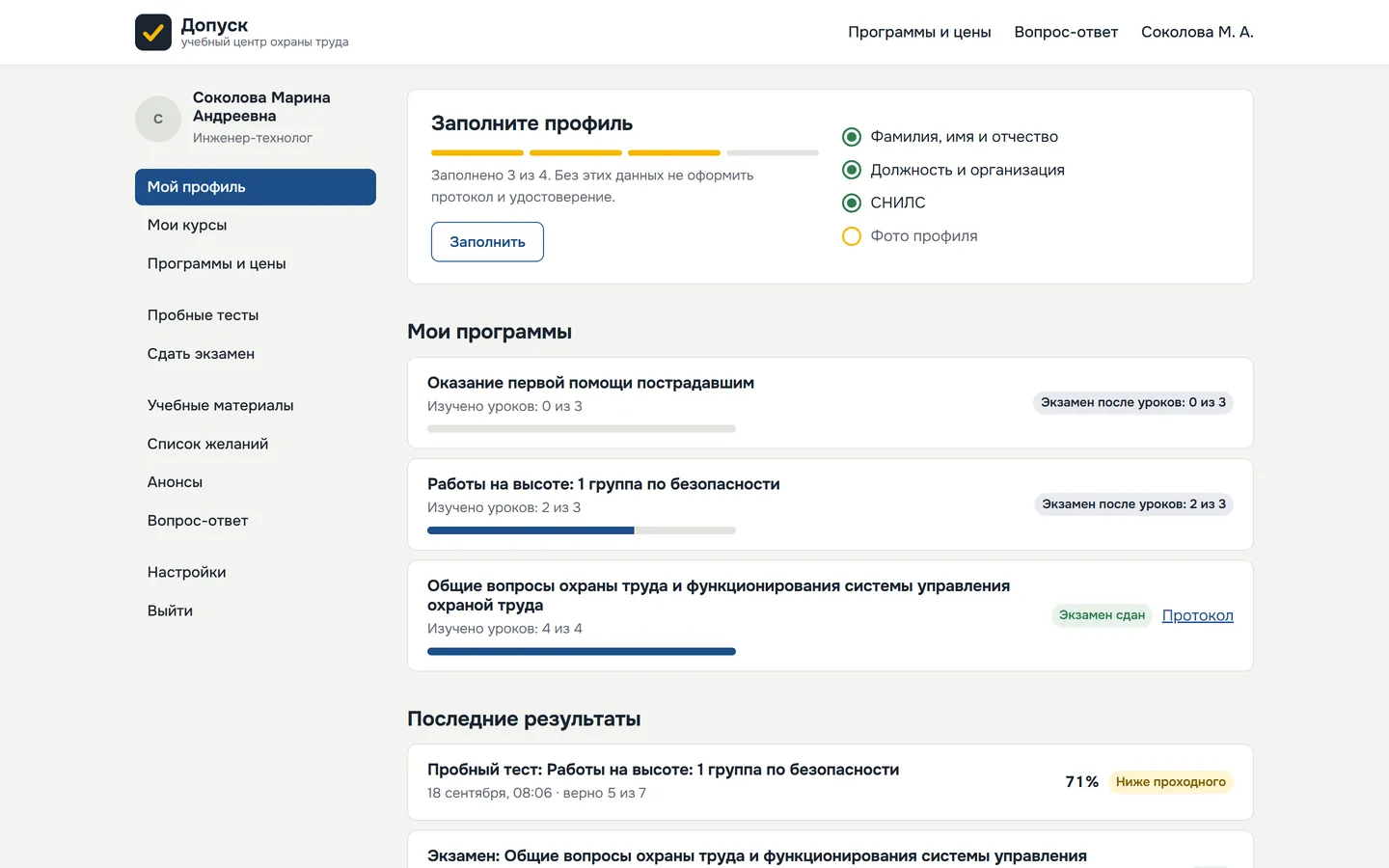Click the Изучено уроков: 4 из 4 text
Image resolution: width=1389 pixels, height=868 pixels.
(x=504, y=629)
